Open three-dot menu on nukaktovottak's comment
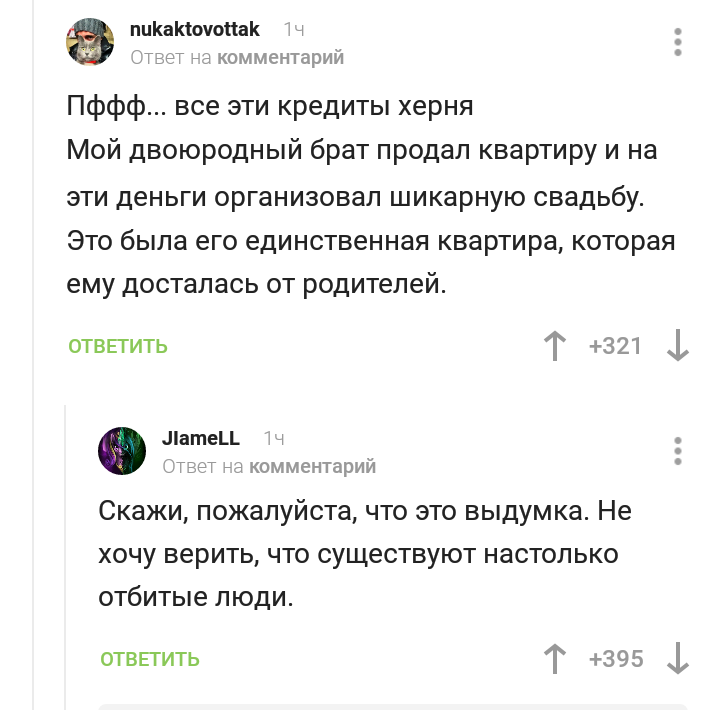720x710 pixels. point(678,42)
